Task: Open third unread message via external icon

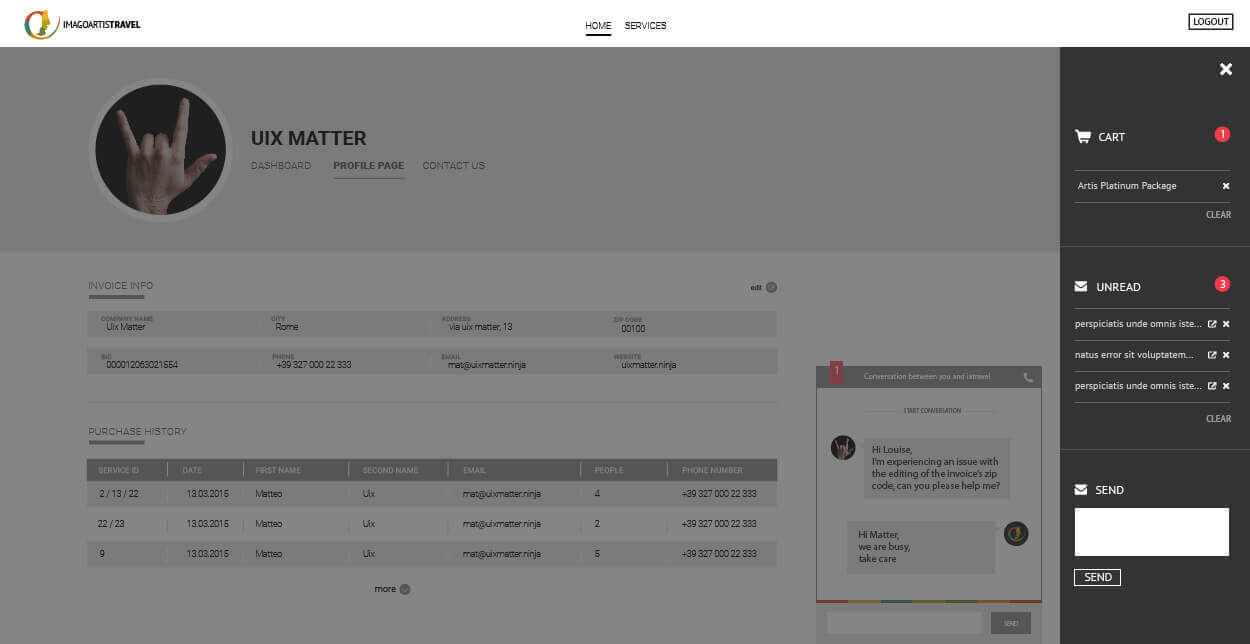Action: tap(1212, 386)
